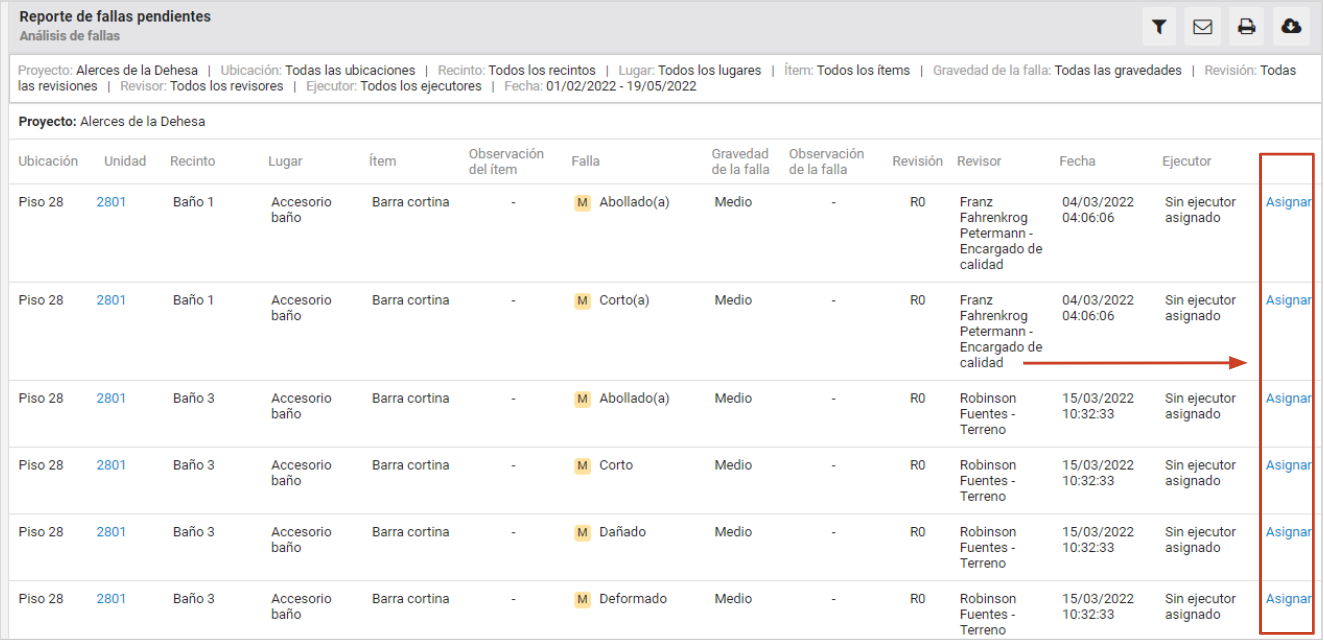The image size is (1324, 641).
Task: Sort by Fecha column header
Action: tap(1077, 161)
